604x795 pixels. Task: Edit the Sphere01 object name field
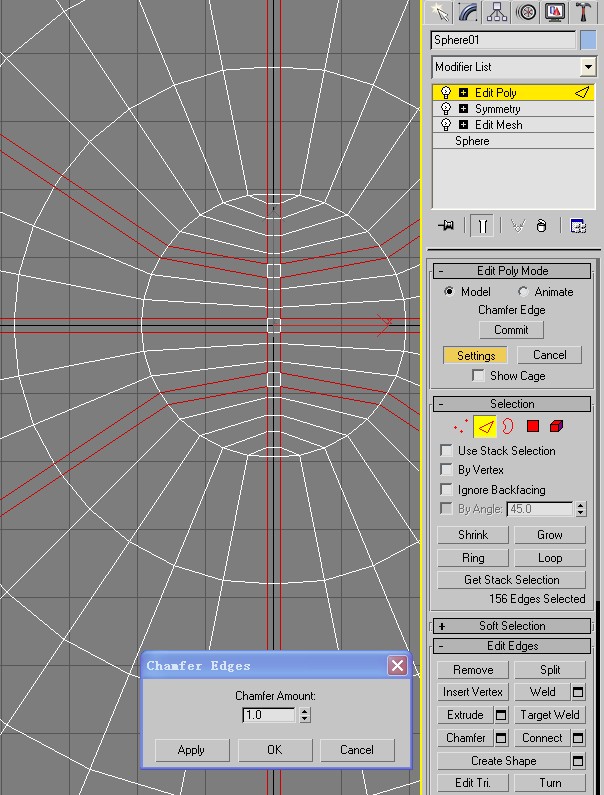[504, 40]
